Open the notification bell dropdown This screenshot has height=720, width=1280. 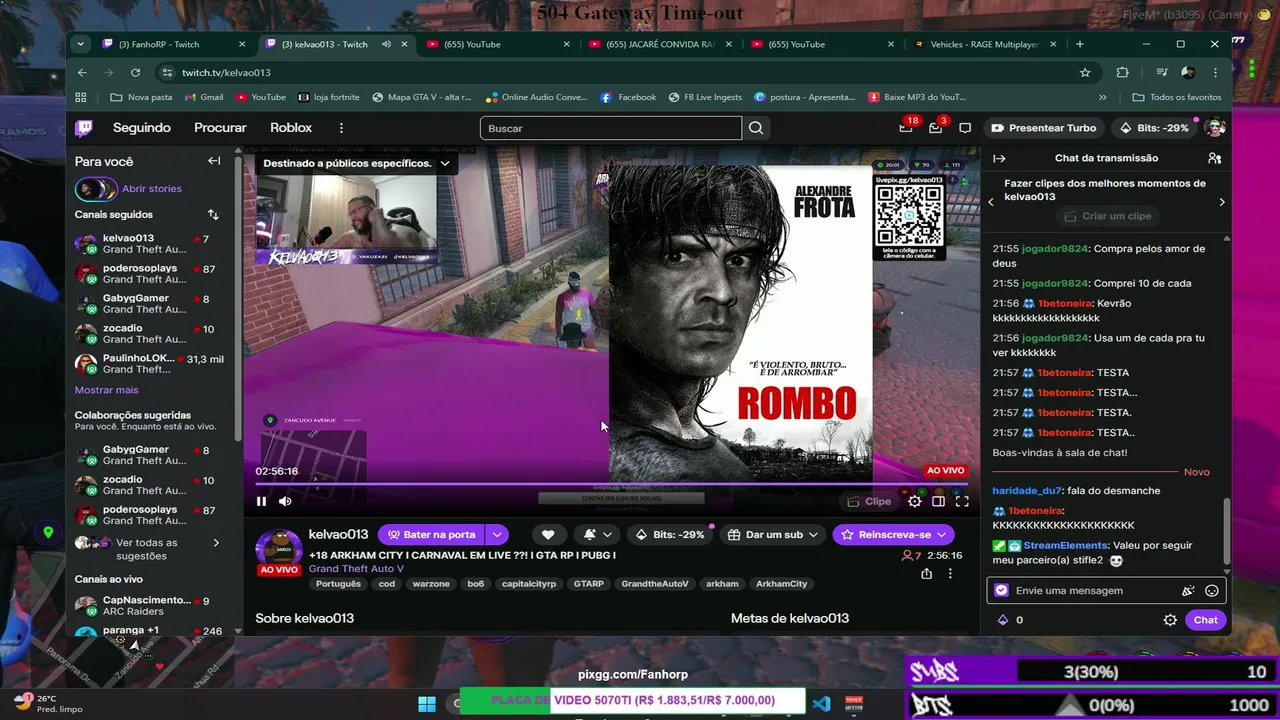pyautogui.click(x=598, y=535)
